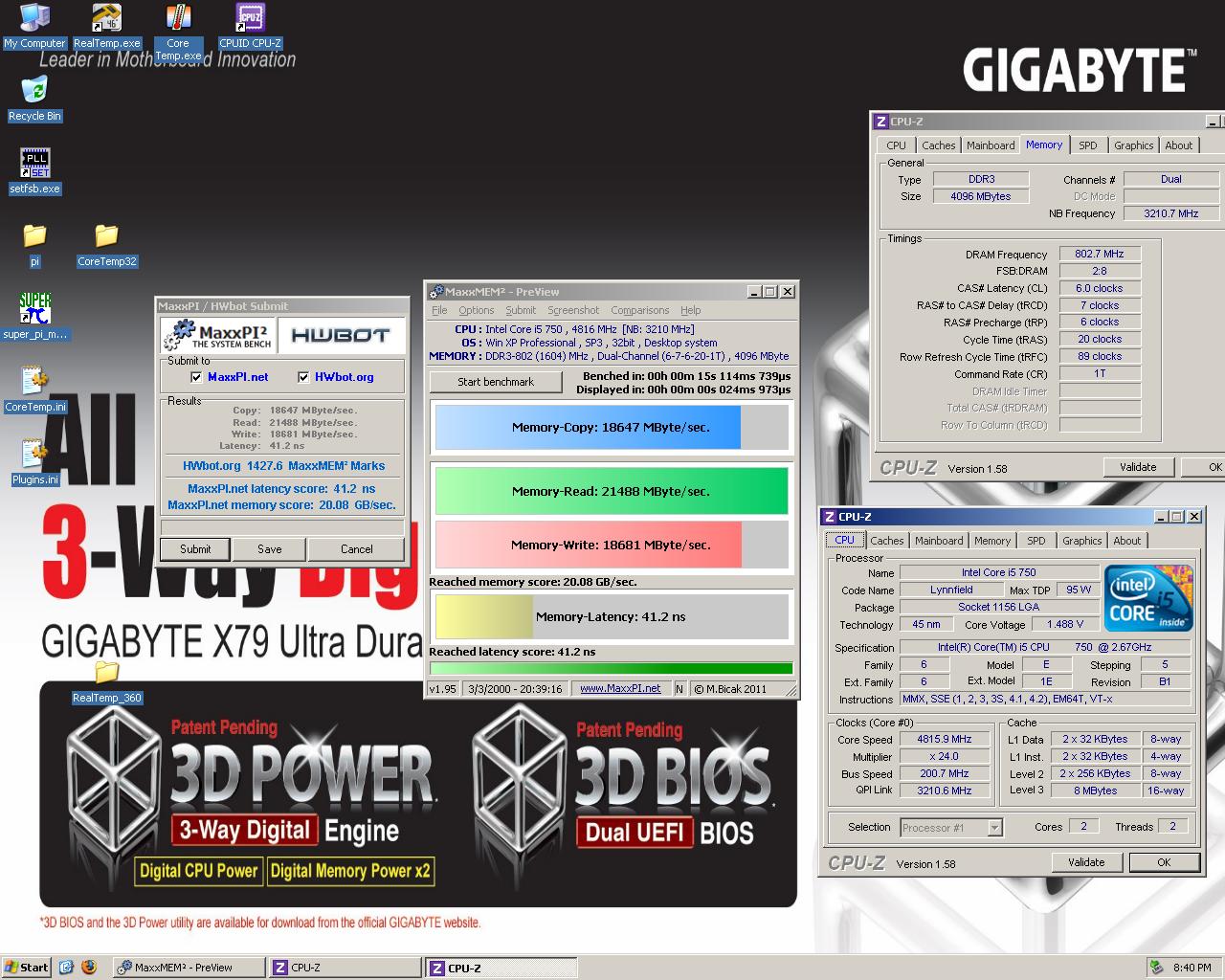This screenshot has height=980, width=1225.
Task: Click OK in lower CPU-Z window
Action: pyautogui.click(x=1164, y=862)
